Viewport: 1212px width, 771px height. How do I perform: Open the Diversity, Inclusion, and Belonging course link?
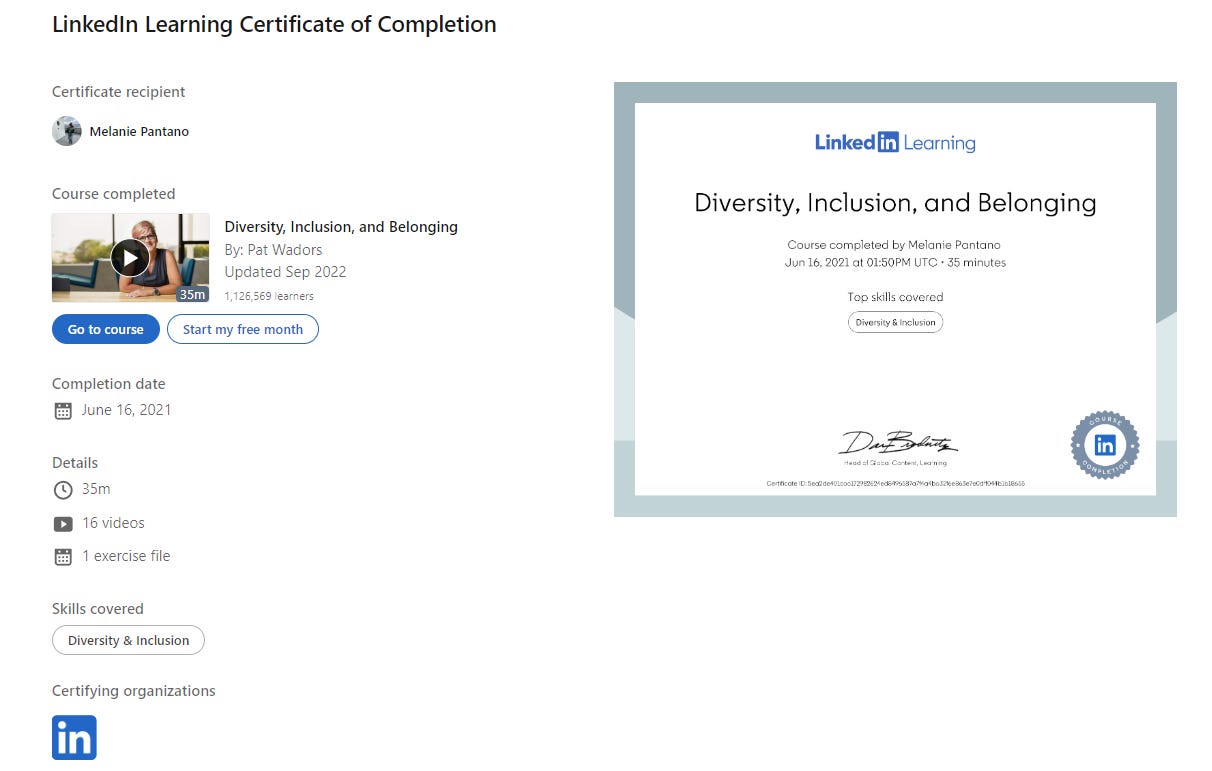point(341,227)
